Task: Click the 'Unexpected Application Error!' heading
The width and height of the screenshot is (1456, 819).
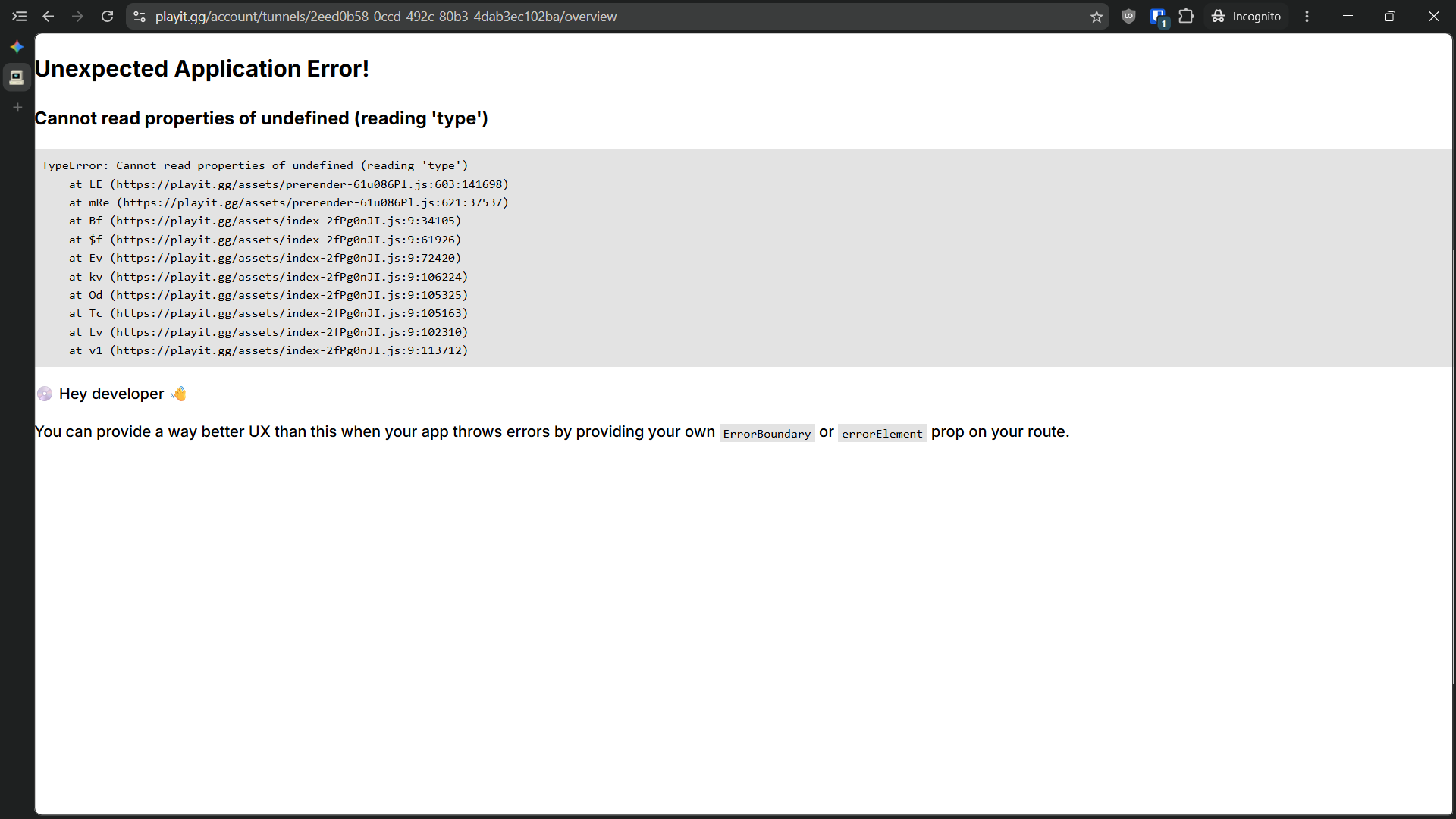Action: coord(202,69)
